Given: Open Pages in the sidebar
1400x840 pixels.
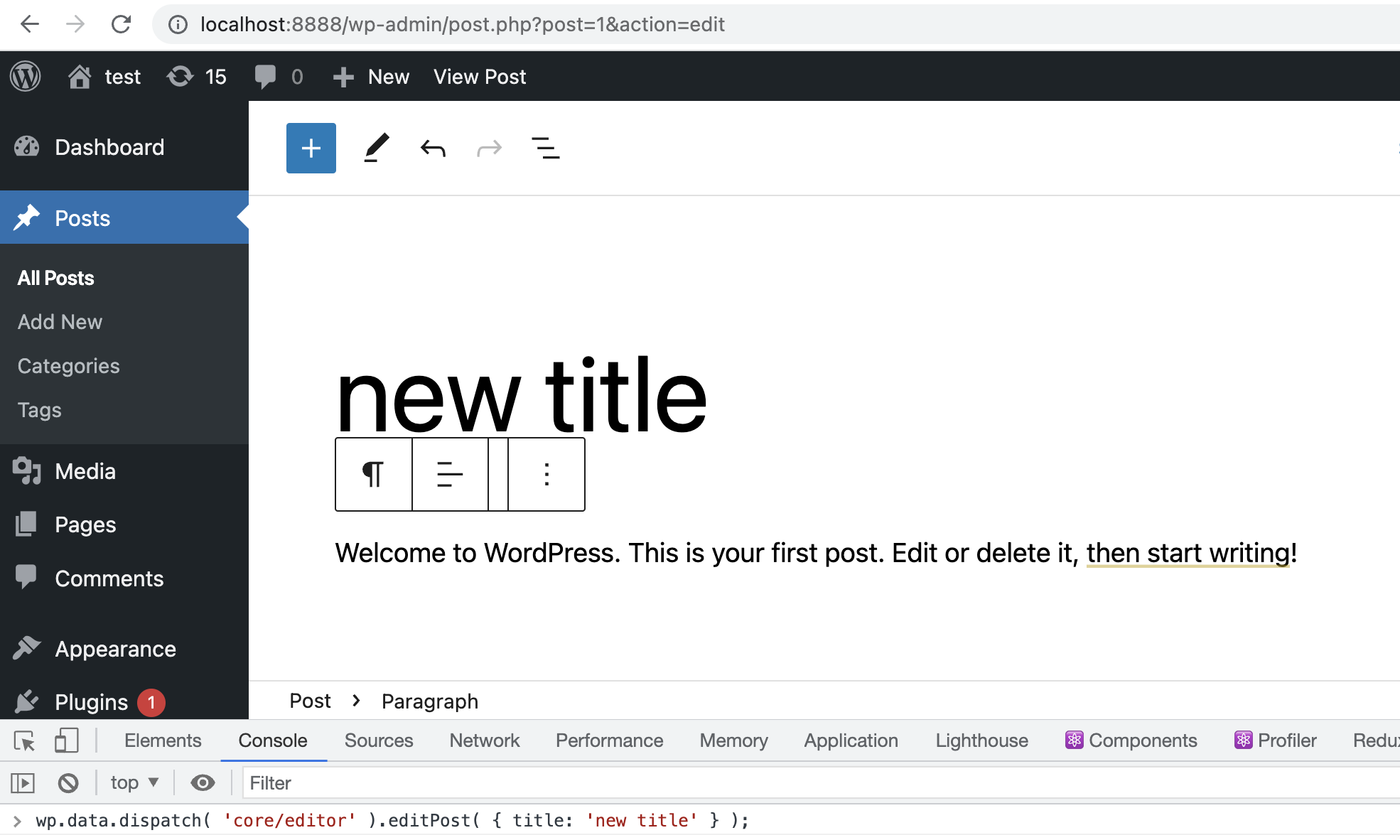Looking at the screenshot, I should [124, 524].
